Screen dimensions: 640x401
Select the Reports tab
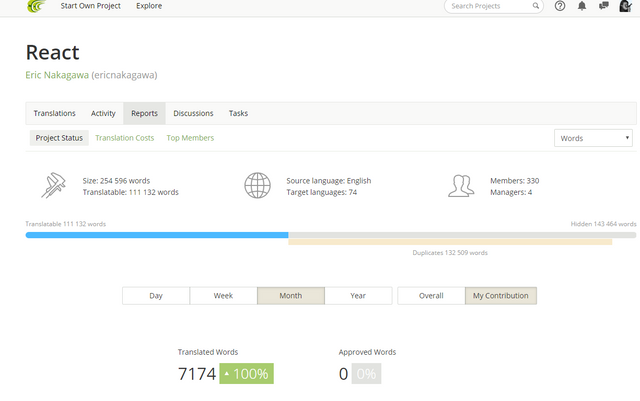pos(144,113)
